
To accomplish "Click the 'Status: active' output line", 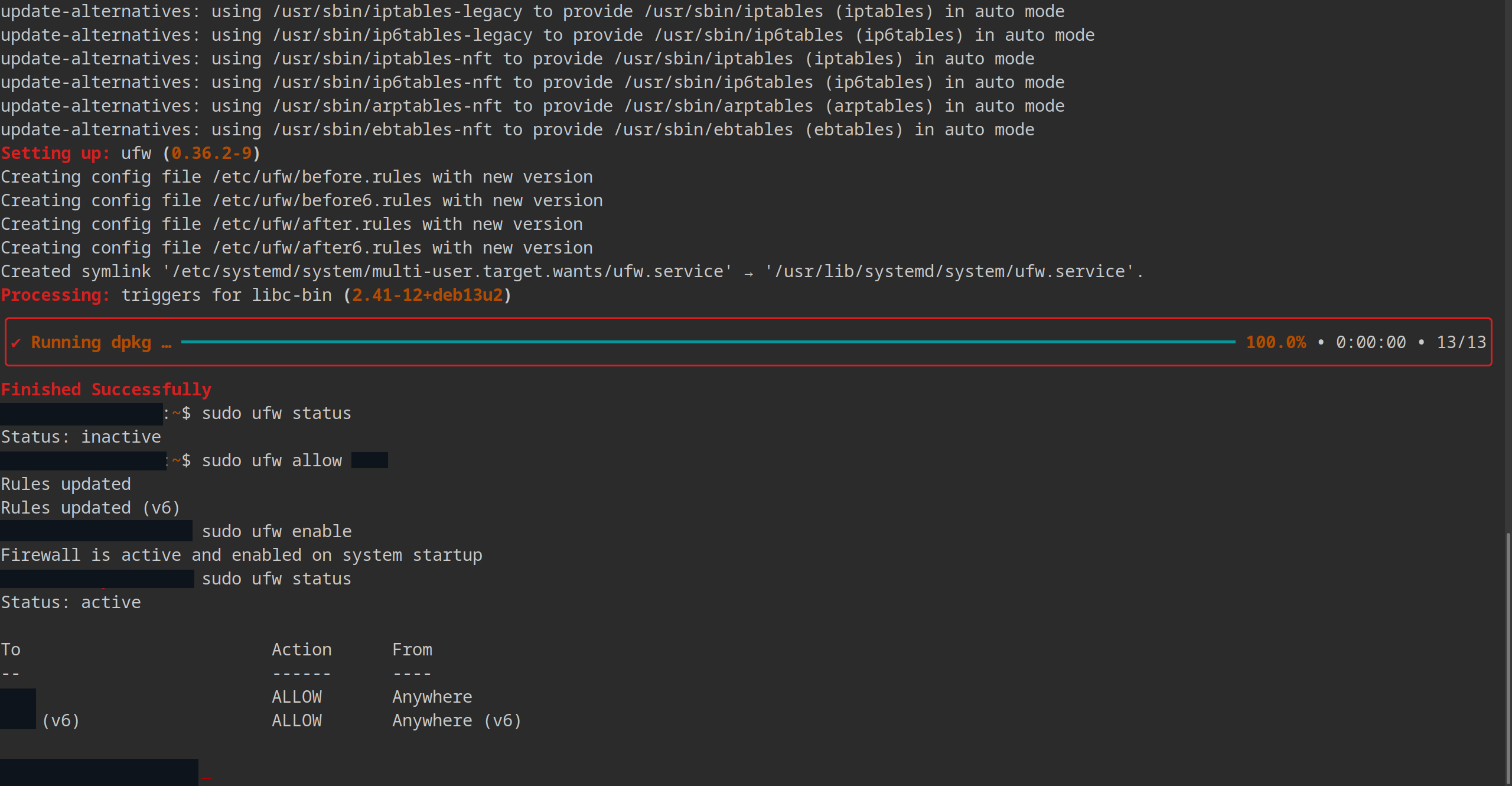I will (x=71, y=602).
